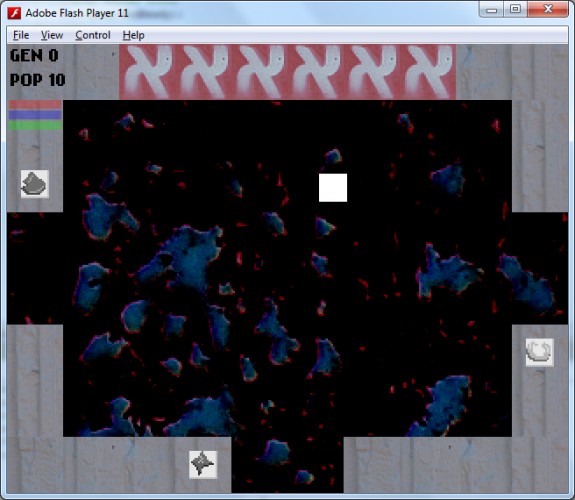
Task: Click the dark star-shaped icon at bottom
Action: [x=203, y=465]
